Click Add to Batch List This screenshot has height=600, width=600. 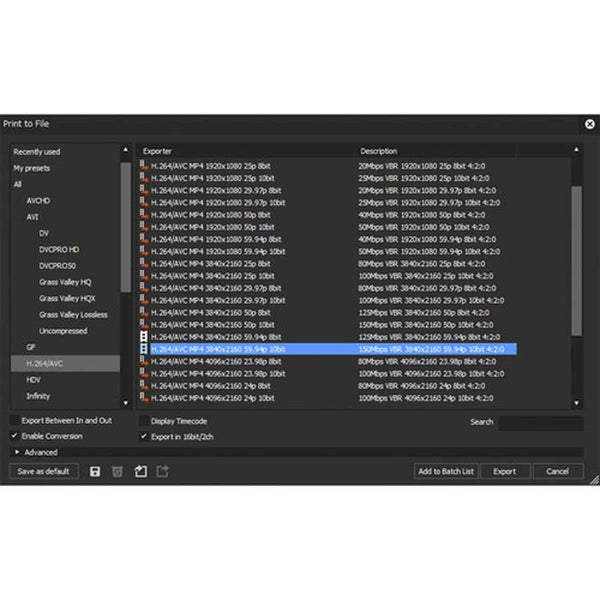[446, 471]
